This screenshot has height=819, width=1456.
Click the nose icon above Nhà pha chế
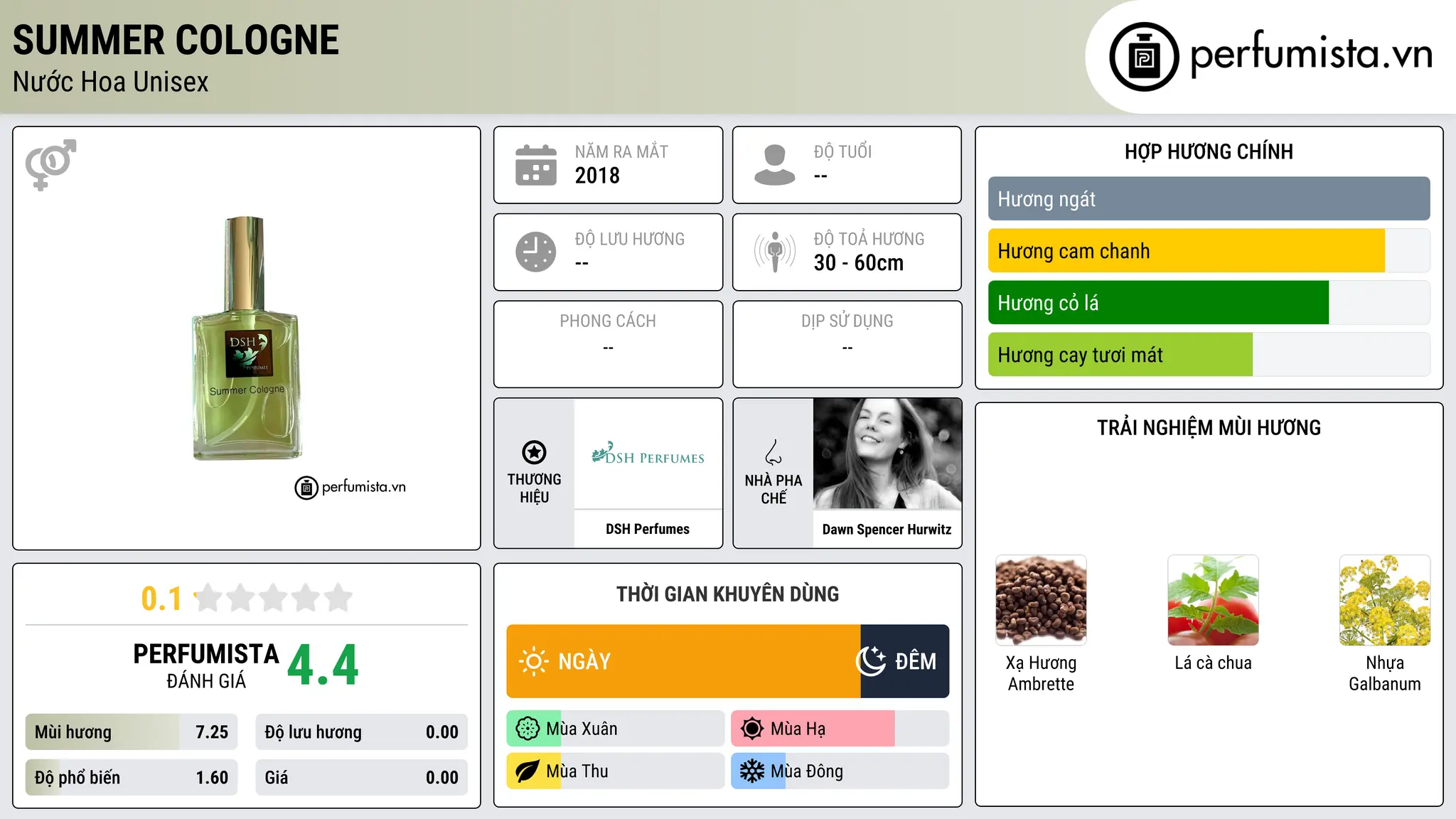(x=773, y=452)
